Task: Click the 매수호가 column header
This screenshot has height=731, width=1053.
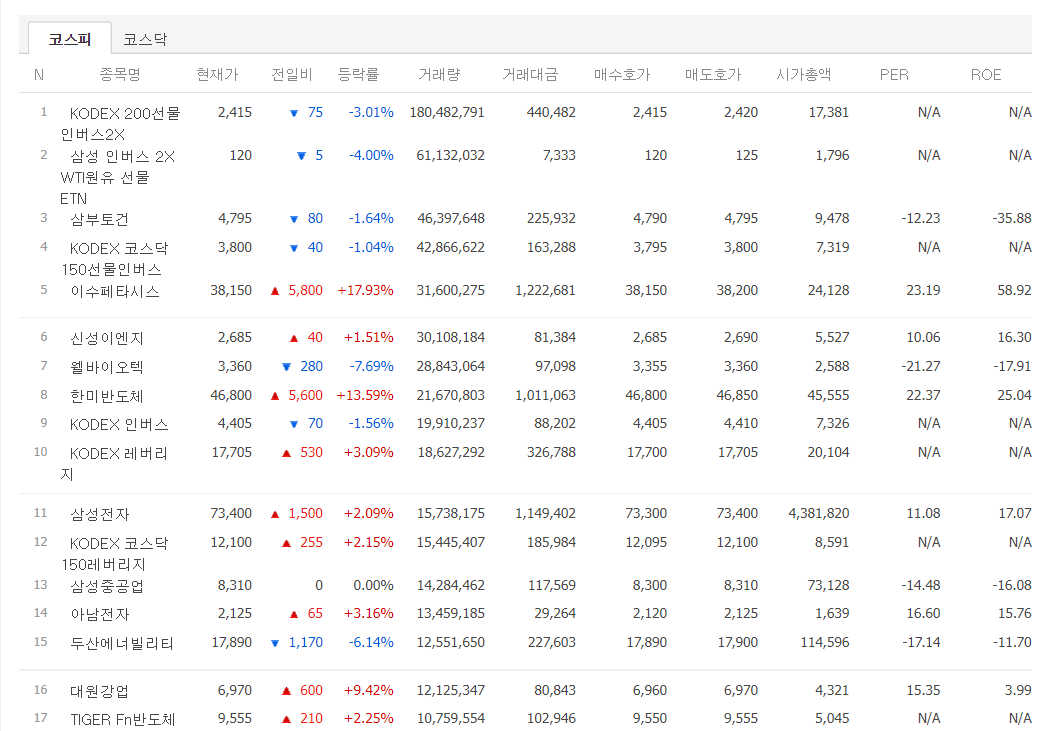Action: (x=622, y=75)
